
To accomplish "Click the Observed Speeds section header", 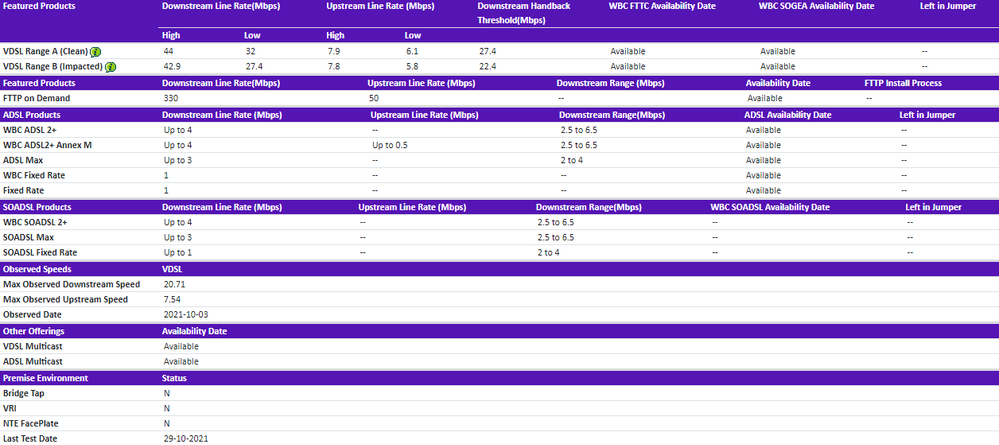I will 37,269.
